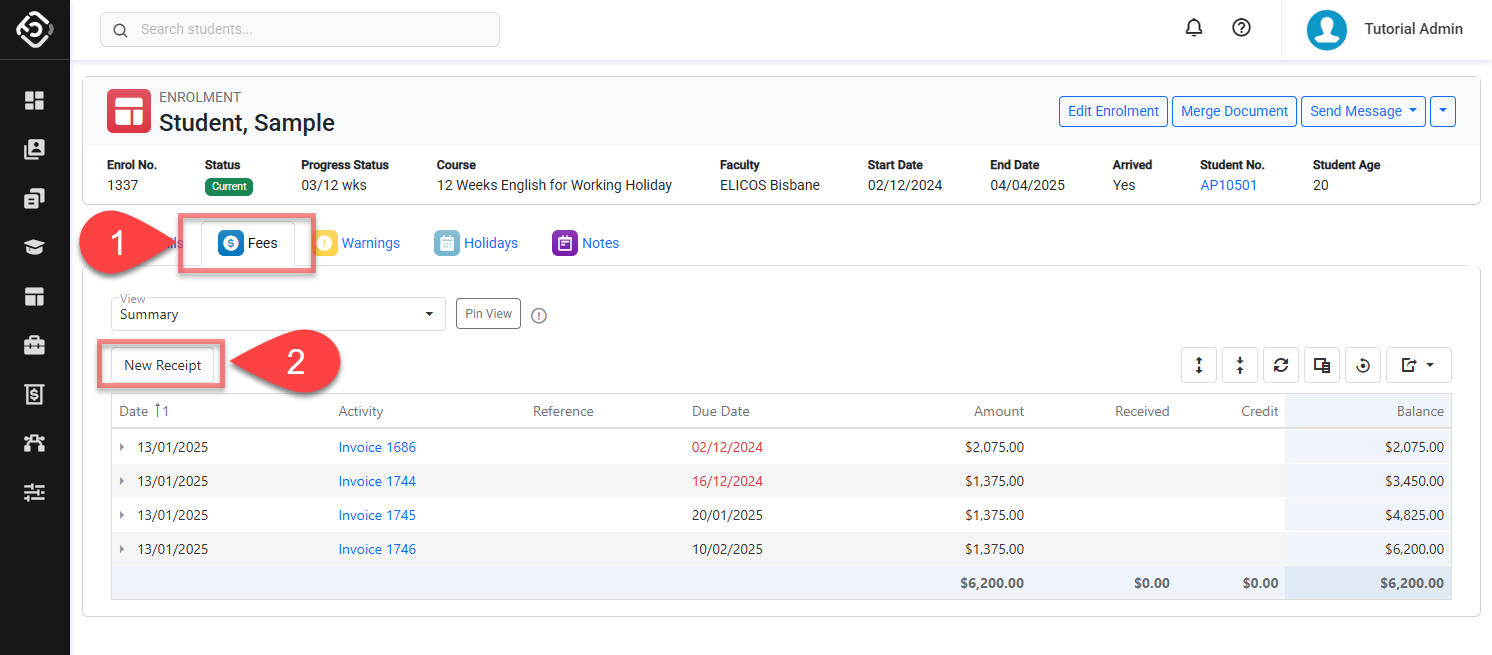This screenshot has height=655, width=1492.
Task: Click the graduation cap sidebar icon
Action: (x=35, y=248)
